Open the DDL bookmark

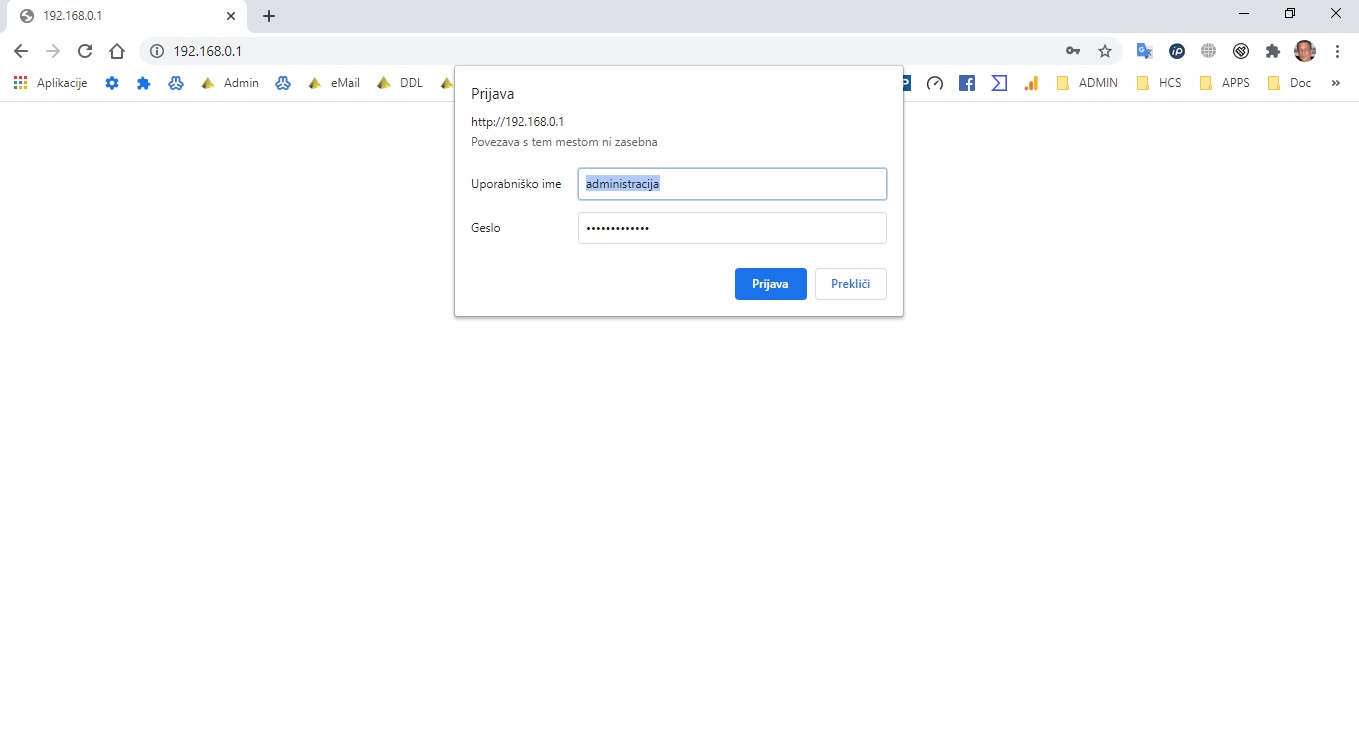[x=400, y=83]
